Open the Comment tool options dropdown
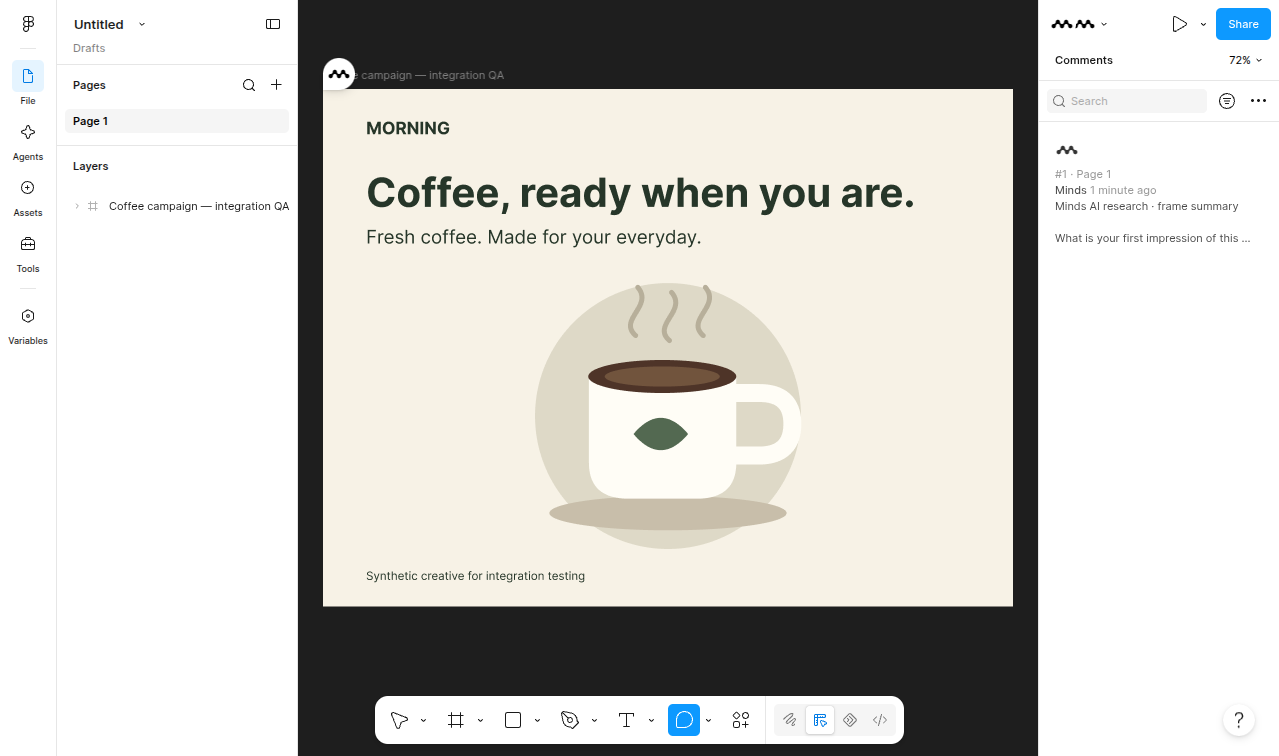Viewport: 1279px width, 756px height. [x=709, y=720]
